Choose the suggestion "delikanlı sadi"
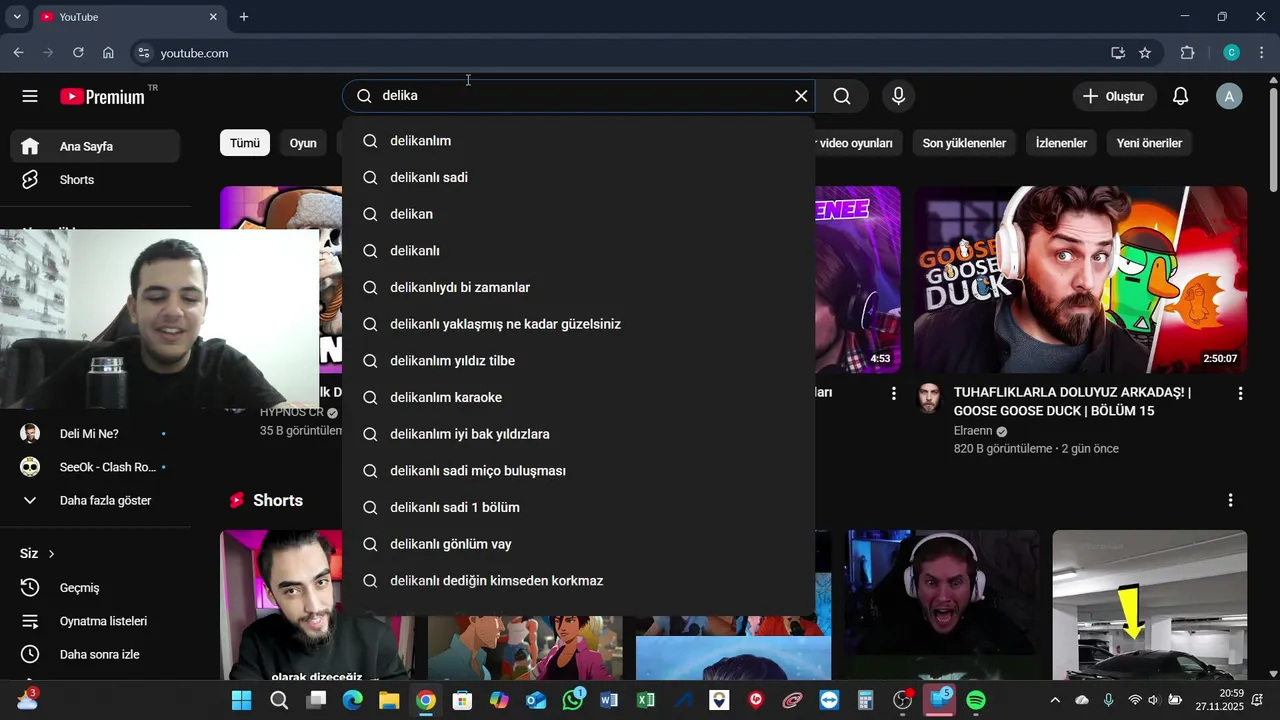Screen dimensions: 1280x720 (578, 178)
